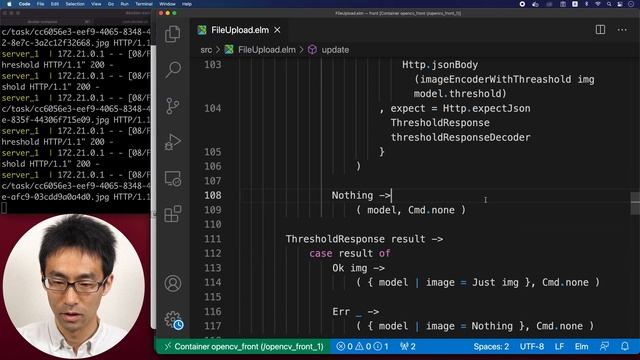Open the Run and Debug view
Image resolution: width=640 pixels, height=360 pixels.
click(x=173, y=142)
